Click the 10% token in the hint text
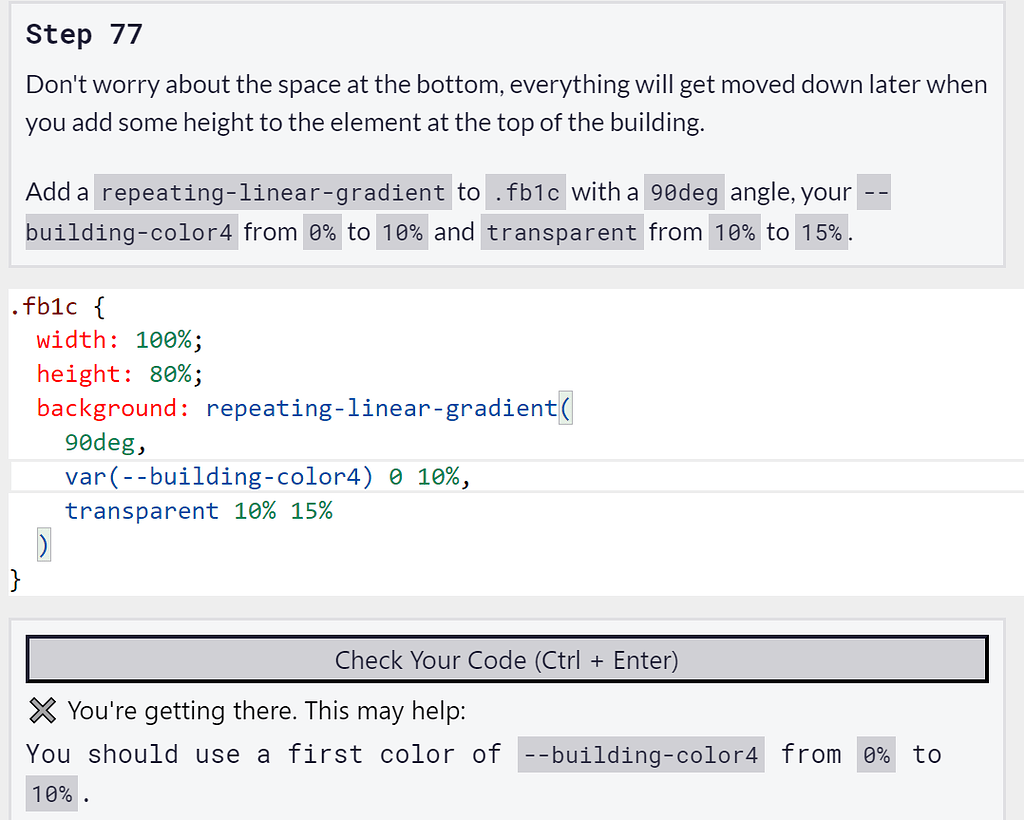This screenshot has width=1024, height=820. click(x=51, y=793)
